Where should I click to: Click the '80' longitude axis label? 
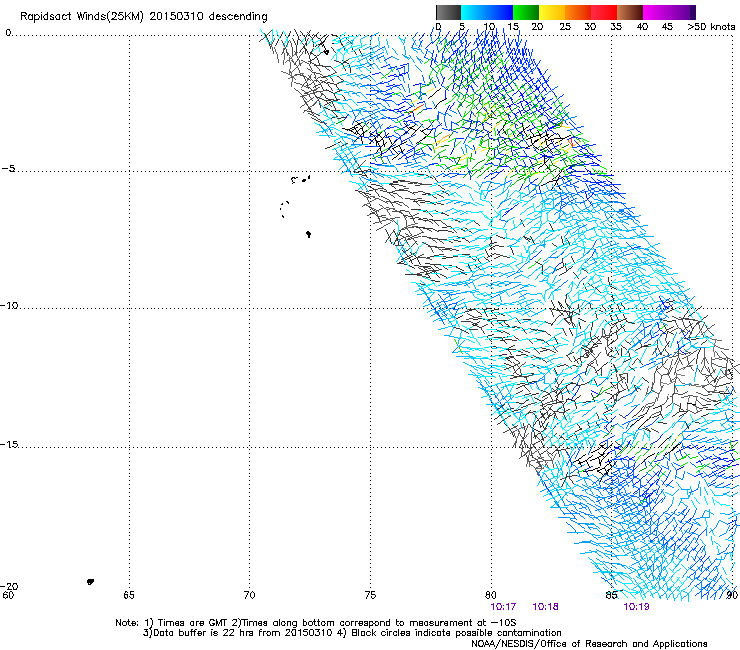(491, 595)
